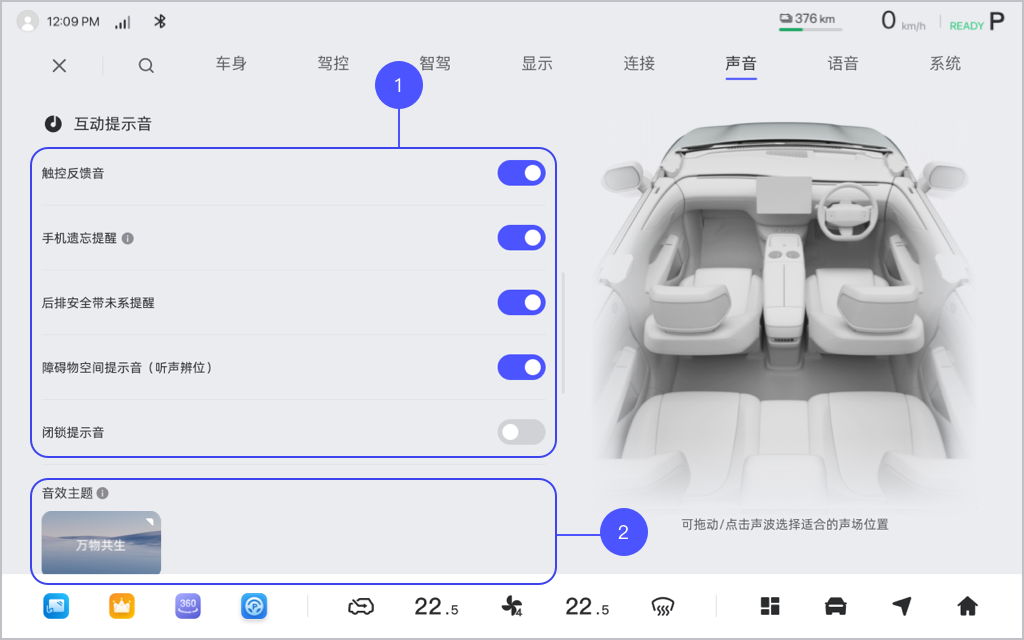Viewport: 1024px width, 640px height.
Task: Click 障碍物空间提示音（听声辨位） label
Action: [128, 367]
